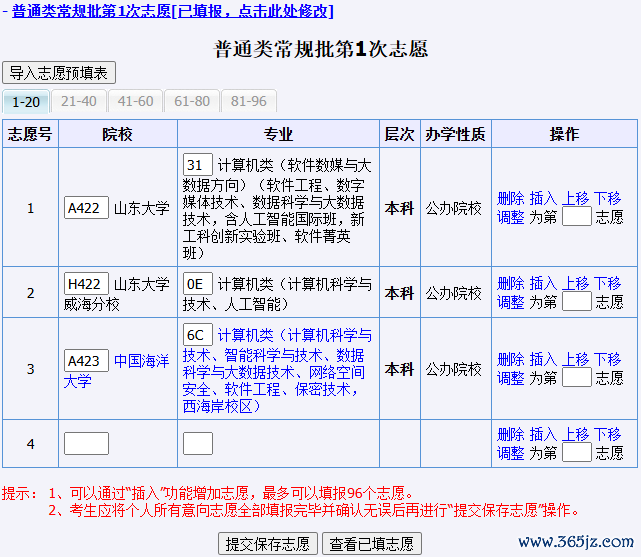641x557 pixels.
Task: Switch to the 41-60 tab
Action: pos(135,101)
